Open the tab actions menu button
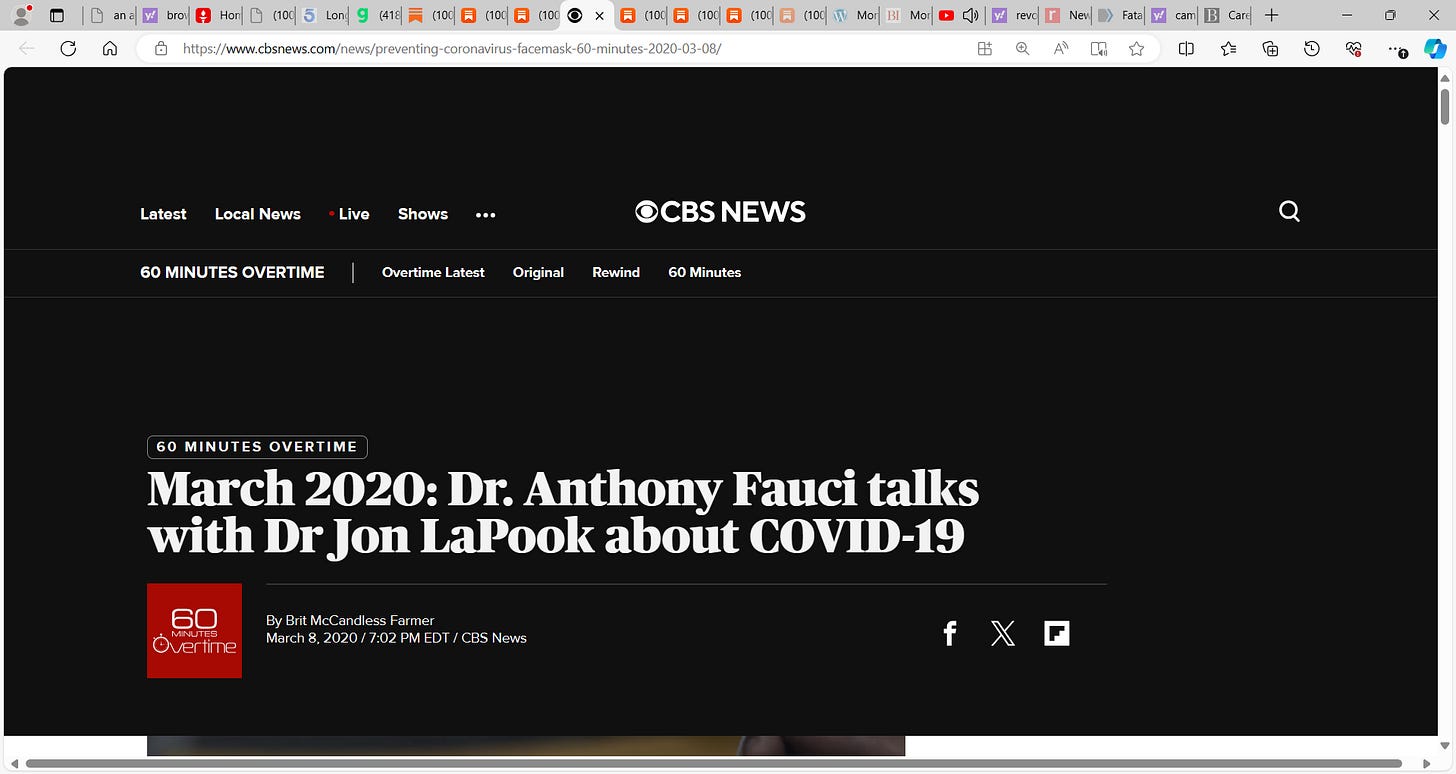This screenshot has width=1456, height=774. click(57, 15)
